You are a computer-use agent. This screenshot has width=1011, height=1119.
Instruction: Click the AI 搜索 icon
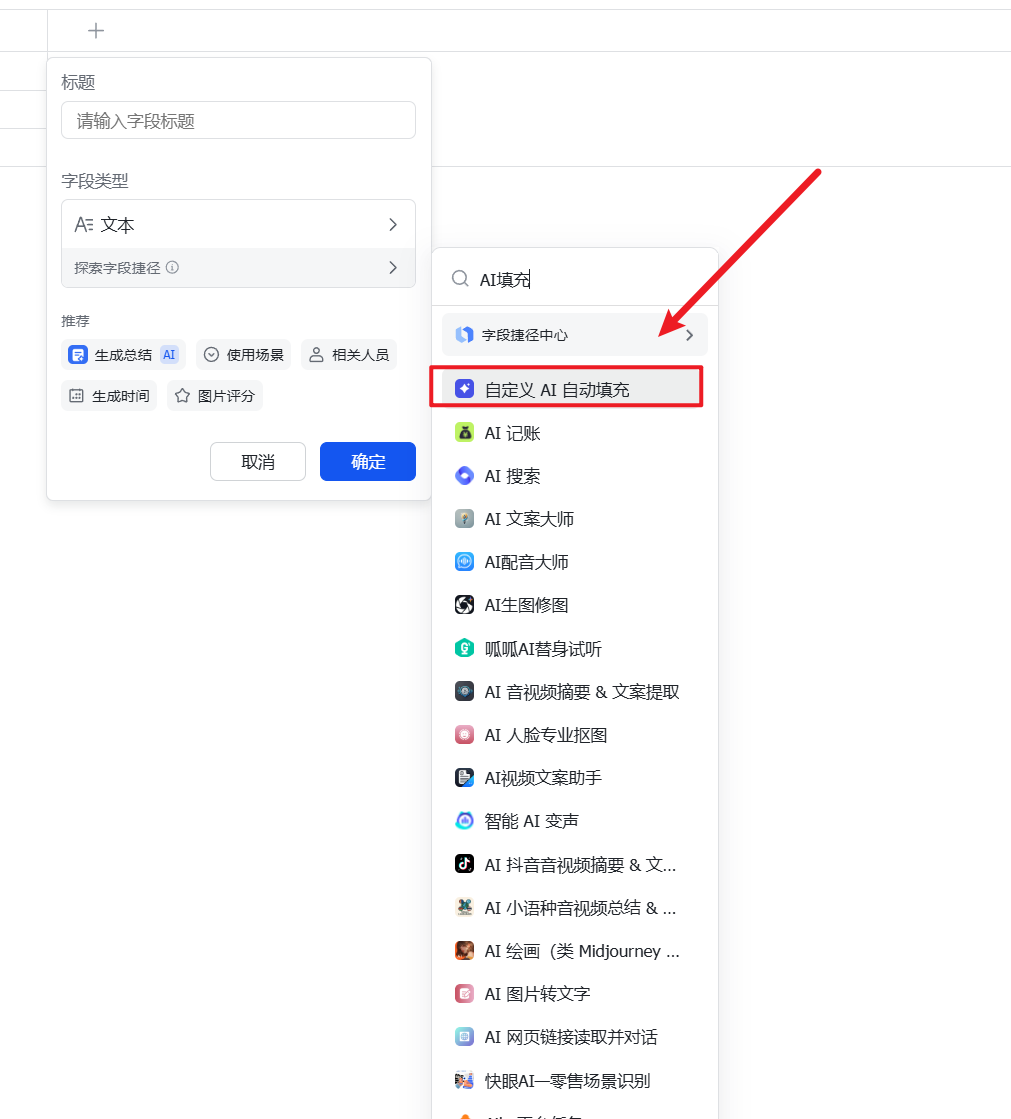(464, 475)
